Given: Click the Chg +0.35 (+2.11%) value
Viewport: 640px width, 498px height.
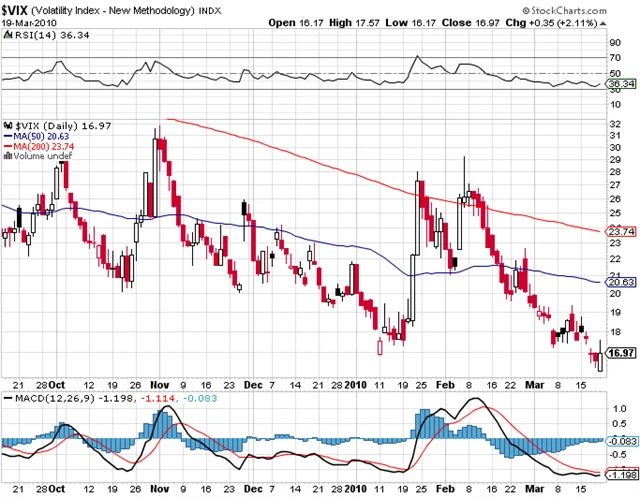Looking at the screenshot, I should pos(551,23).
